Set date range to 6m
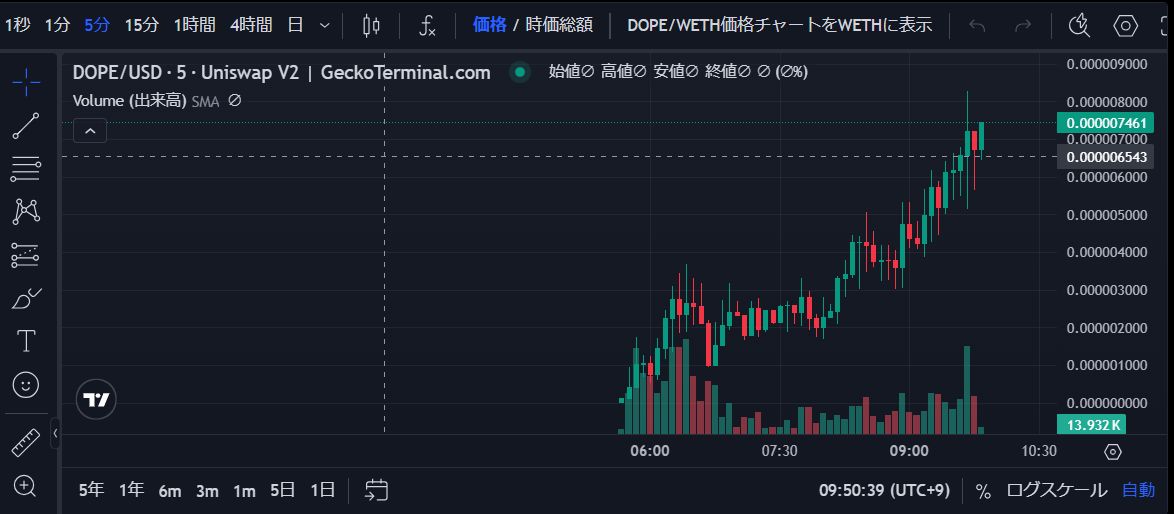This screenshot has height=514, width=1174. click(170, 491)
